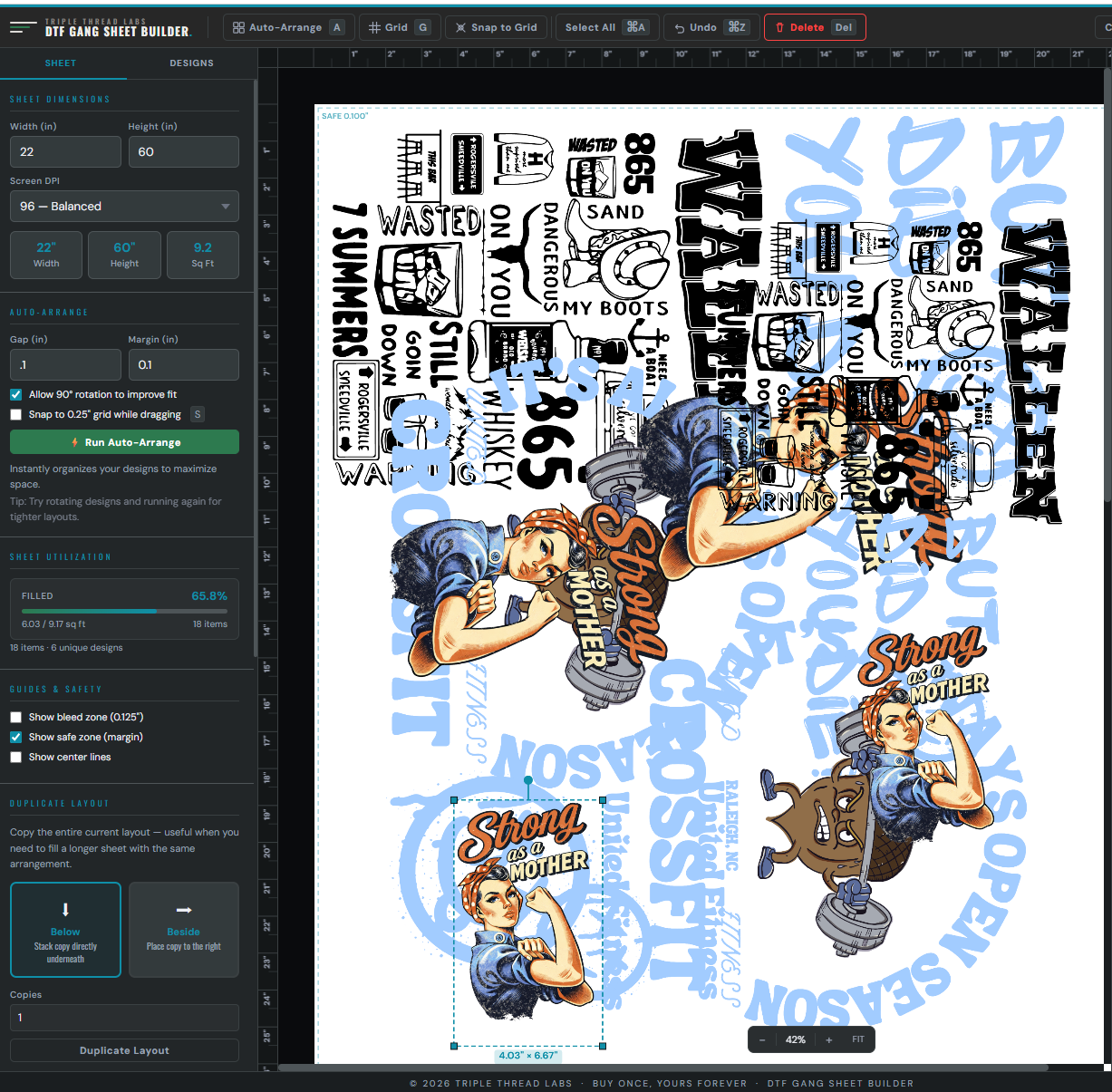1112x1092 pixels.
Task: Click the DTF Gang Sheet Builder logo text
Action: pyautogui.click(x=118, y=31)
